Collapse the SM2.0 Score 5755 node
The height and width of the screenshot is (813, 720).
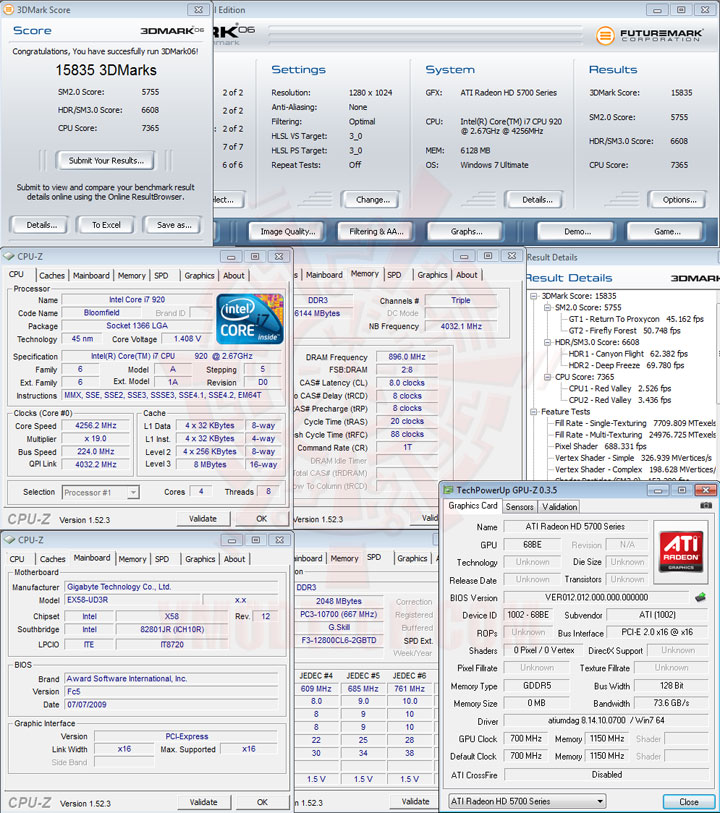(547, 307)
